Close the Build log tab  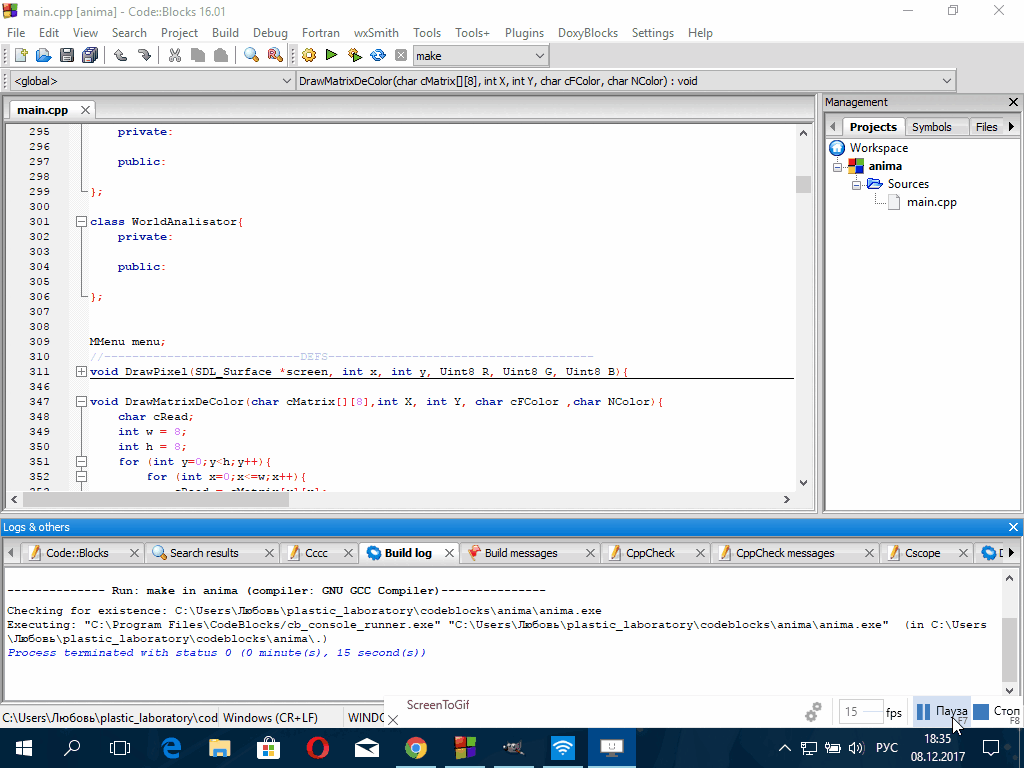pos(449,553)
